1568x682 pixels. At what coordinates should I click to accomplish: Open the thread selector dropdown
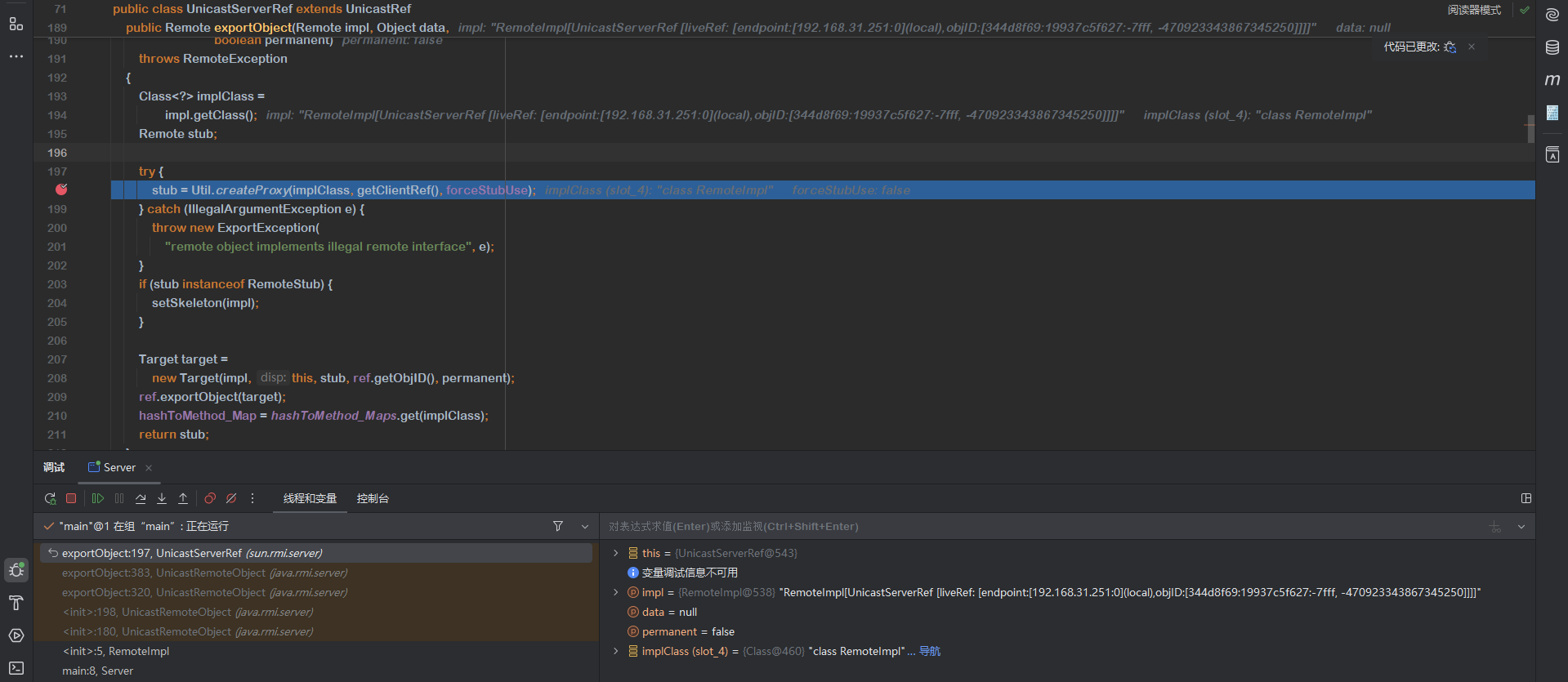(x=585, y=527)
